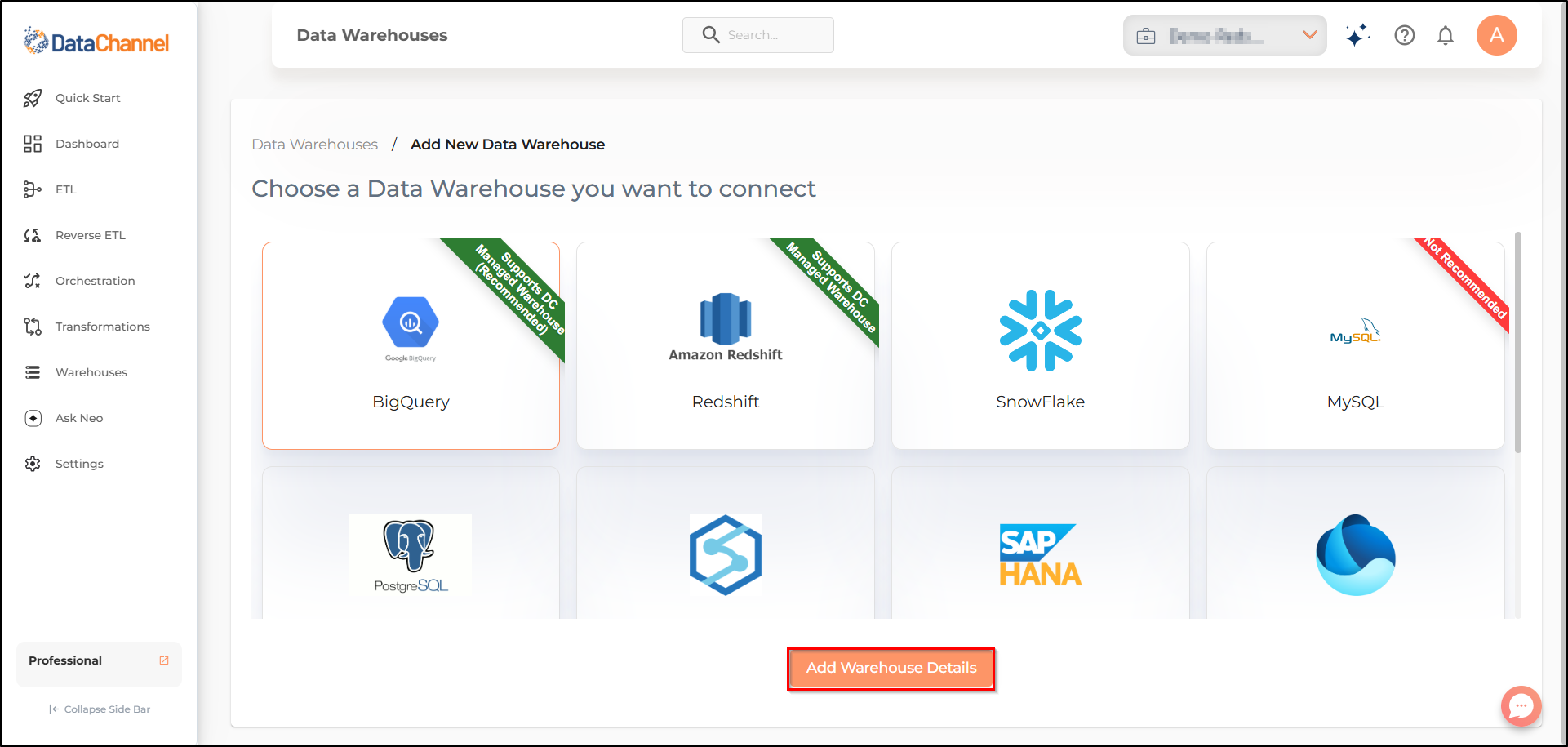Click the briefcase workspace icon
This screenshot has height=747, width=1568.
point(1146,36)
